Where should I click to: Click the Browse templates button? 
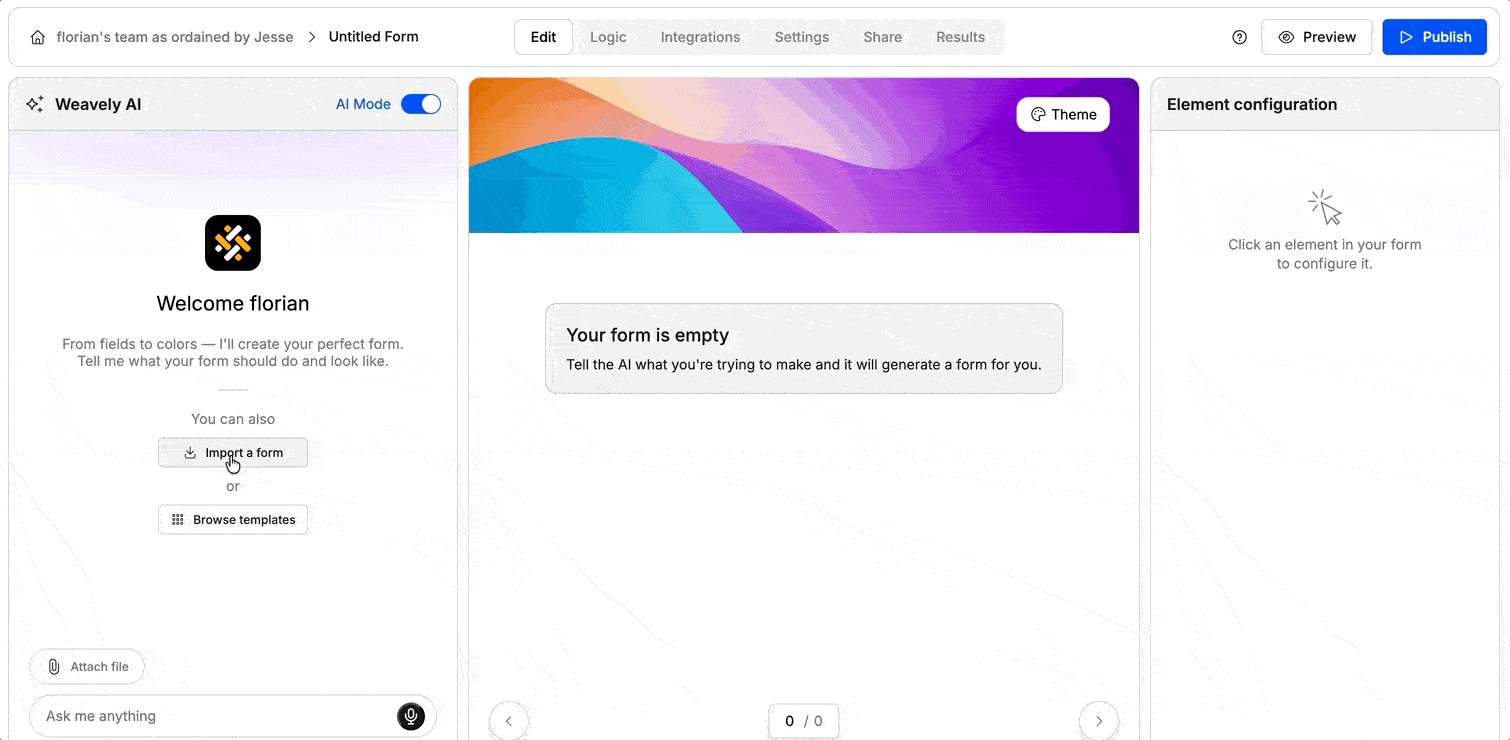(233, 519)
